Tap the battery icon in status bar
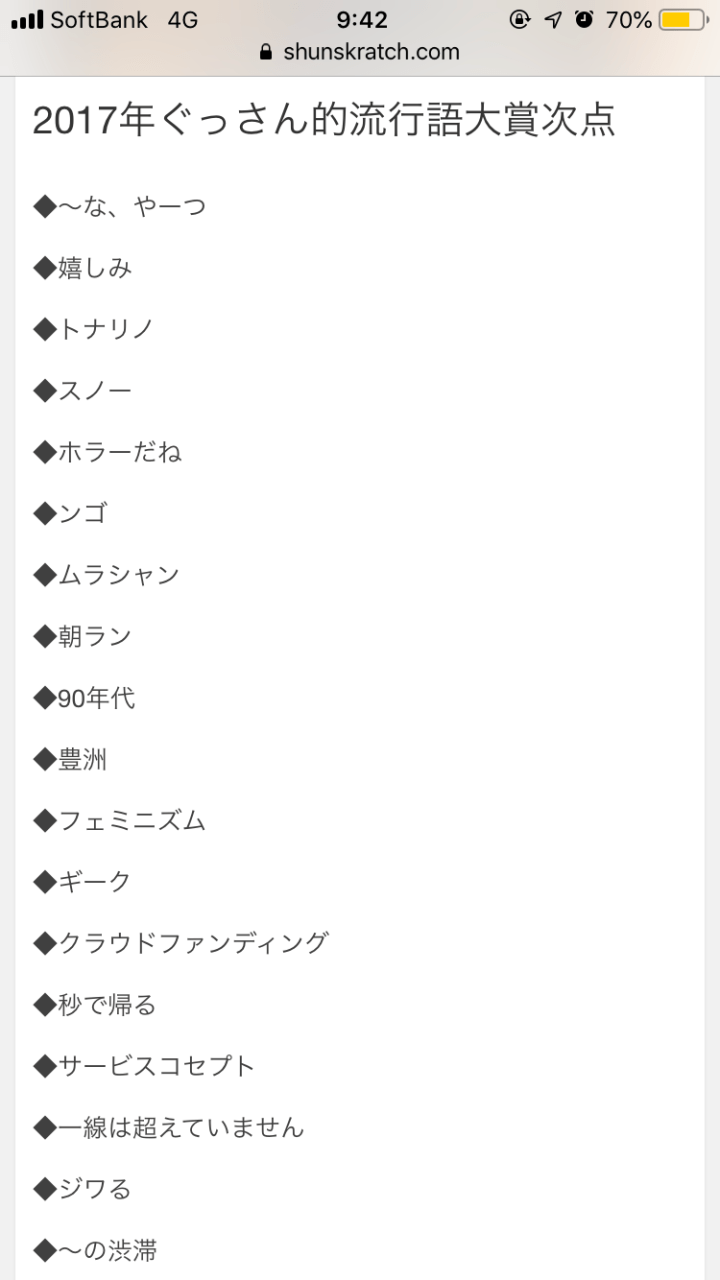The height and width of the screenshot is (1280, 720). pos(684,20)
